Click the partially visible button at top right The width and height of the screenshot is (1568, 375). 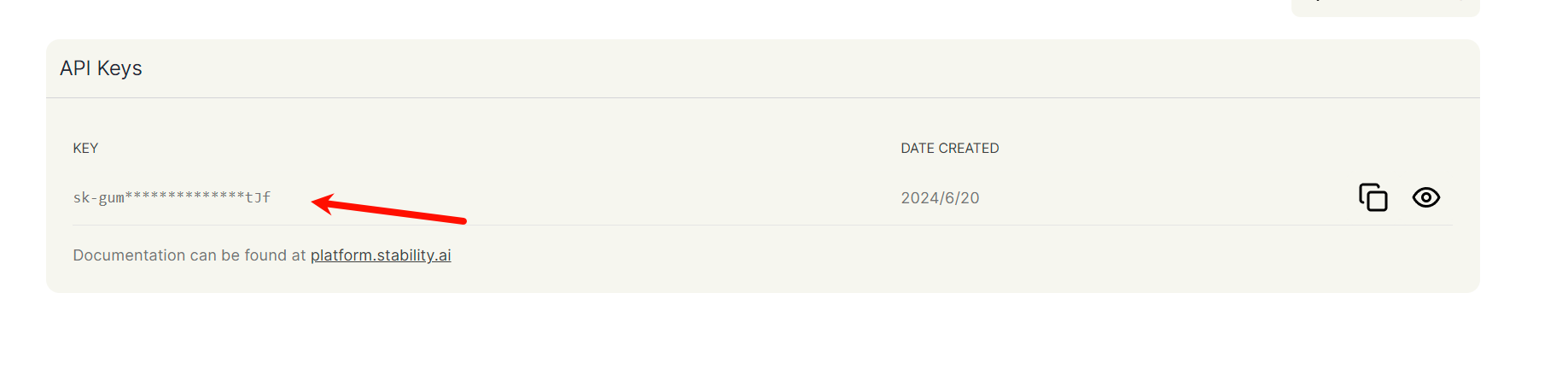[1384, 7]
